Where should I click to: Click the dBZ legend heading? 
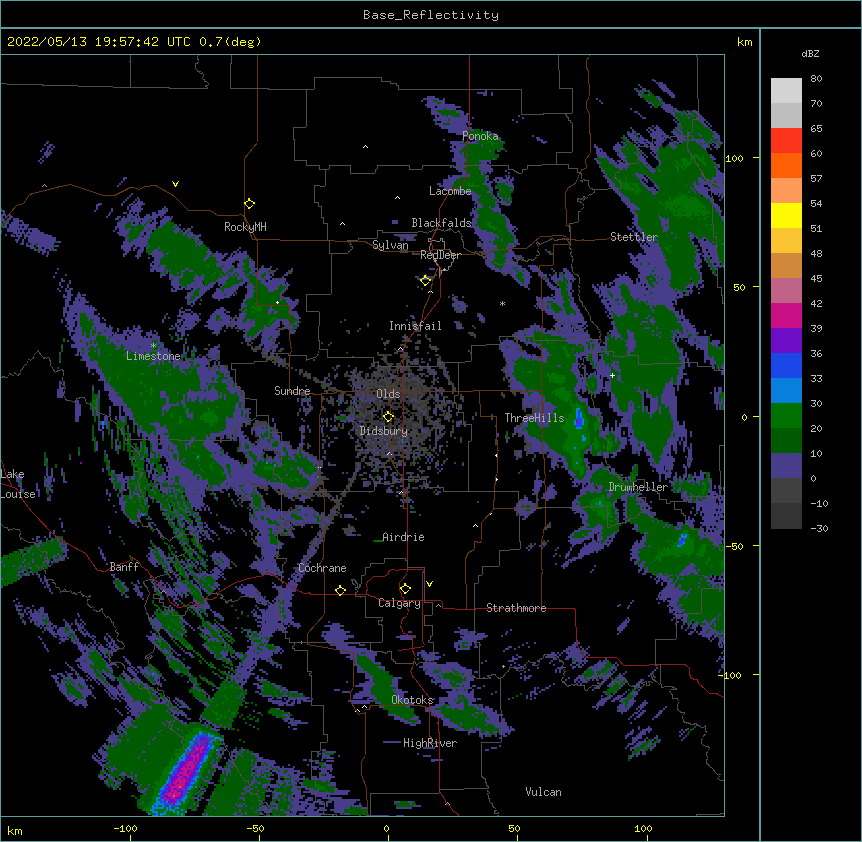click(x=810, y=53)
